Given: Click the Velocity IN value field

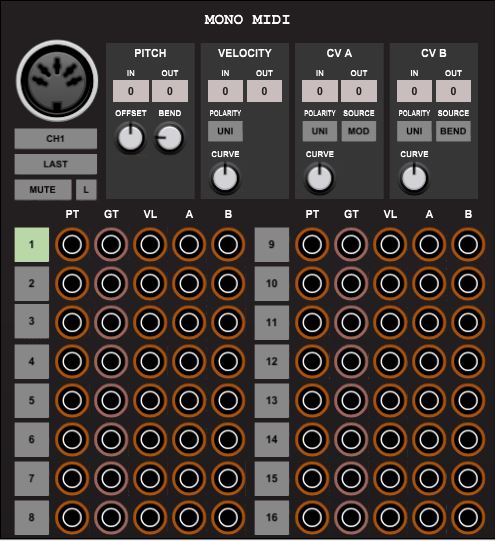Looking at the screenshot, I should 225,91.
